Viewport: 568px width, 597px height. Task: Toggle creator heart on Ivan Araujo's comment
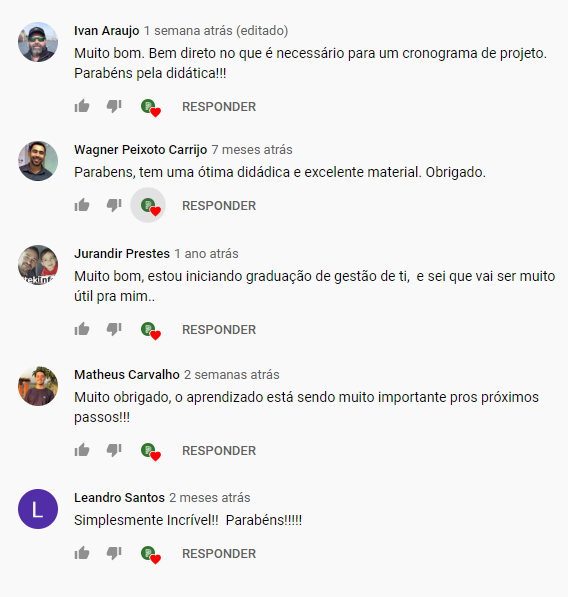[x=150, y=107]
